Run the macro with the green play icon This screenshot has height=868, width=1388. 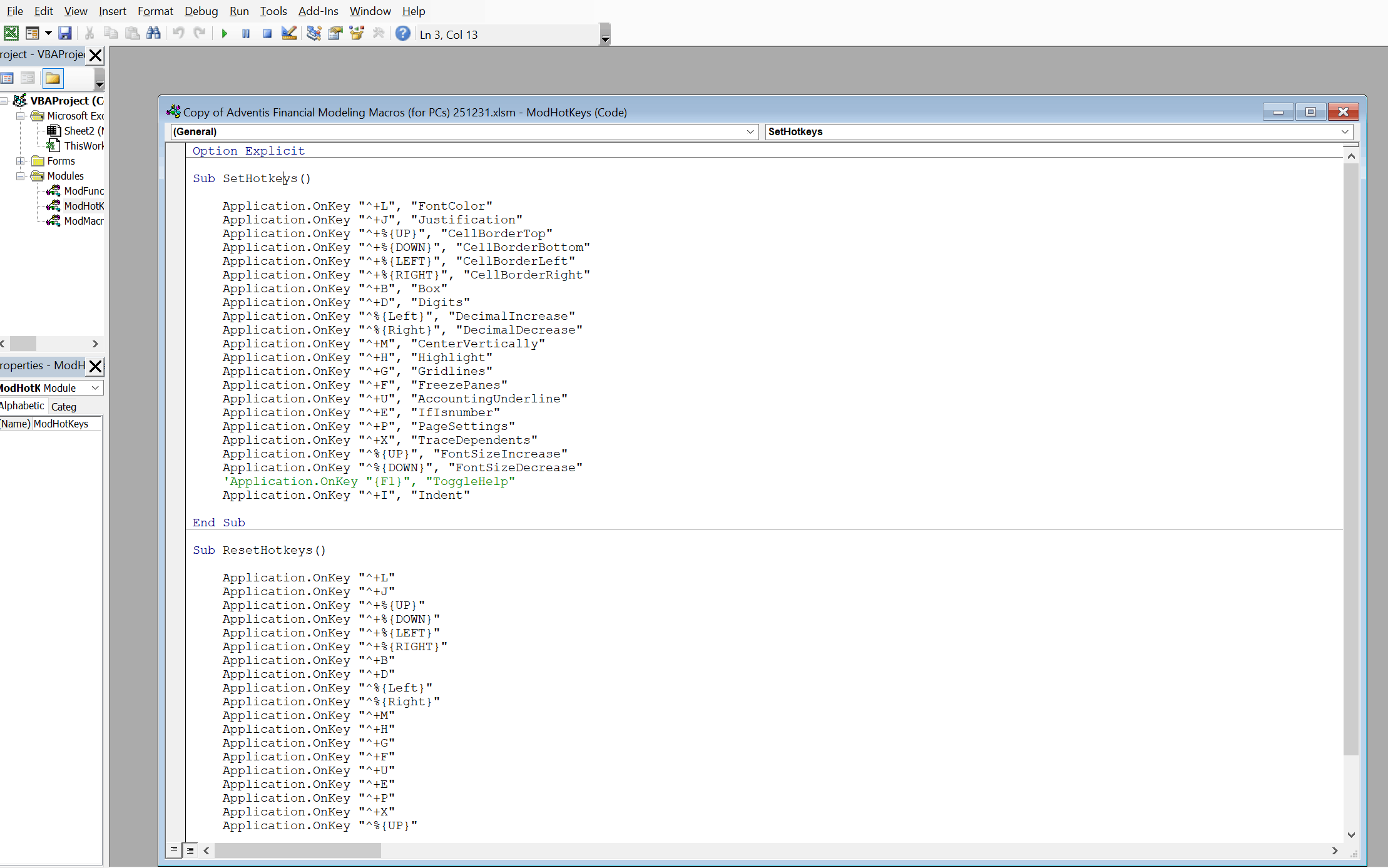pyautogui.click(x=225, y=34)
